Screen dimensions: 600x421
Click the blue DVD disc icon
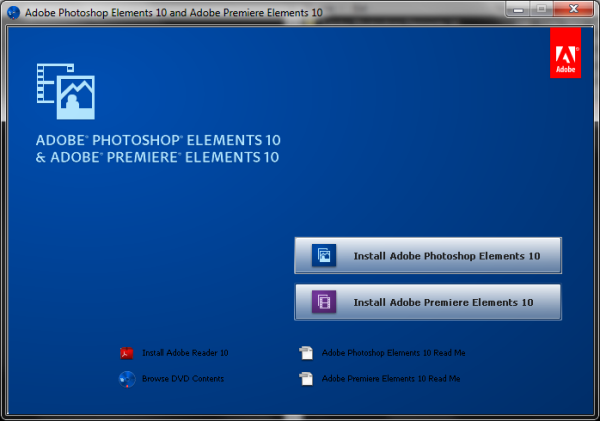[x=127, y=379]
